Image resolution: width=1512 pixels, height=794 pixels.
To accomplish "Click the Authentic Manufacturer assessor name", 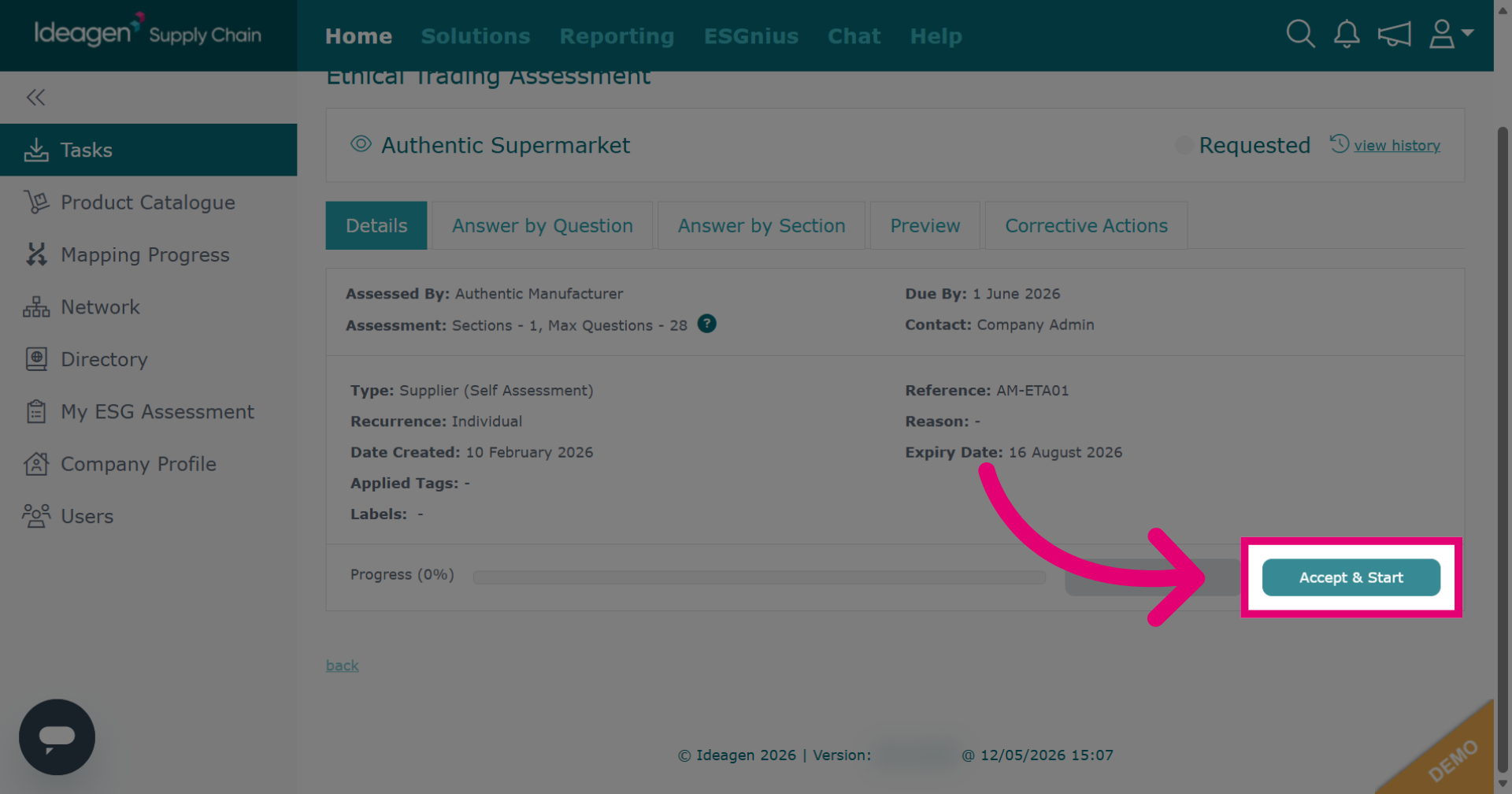I will (539, 294).
